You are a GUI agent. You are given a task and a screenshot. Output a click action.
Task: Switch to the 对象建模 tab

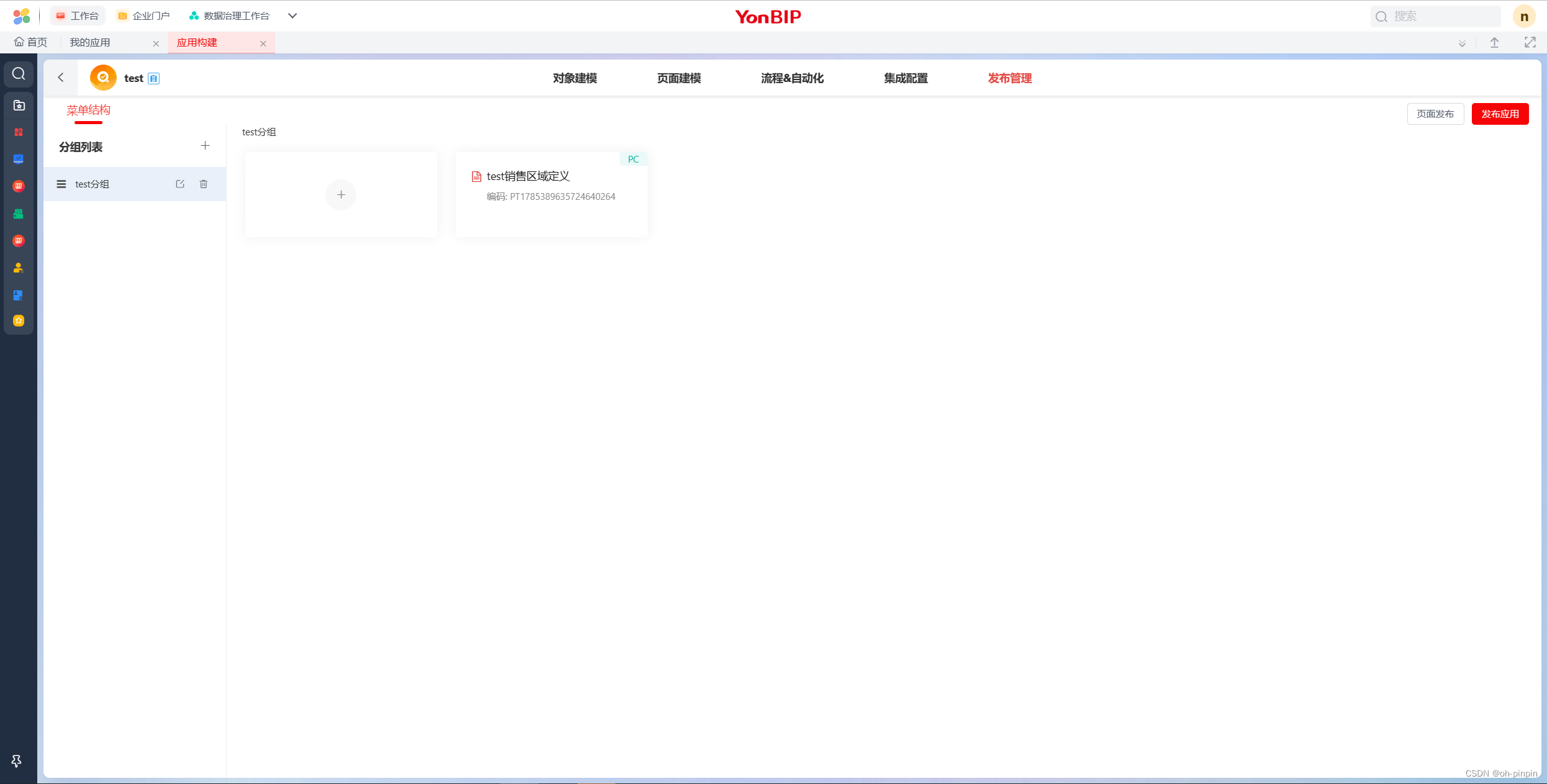click(x=574, y=78)
